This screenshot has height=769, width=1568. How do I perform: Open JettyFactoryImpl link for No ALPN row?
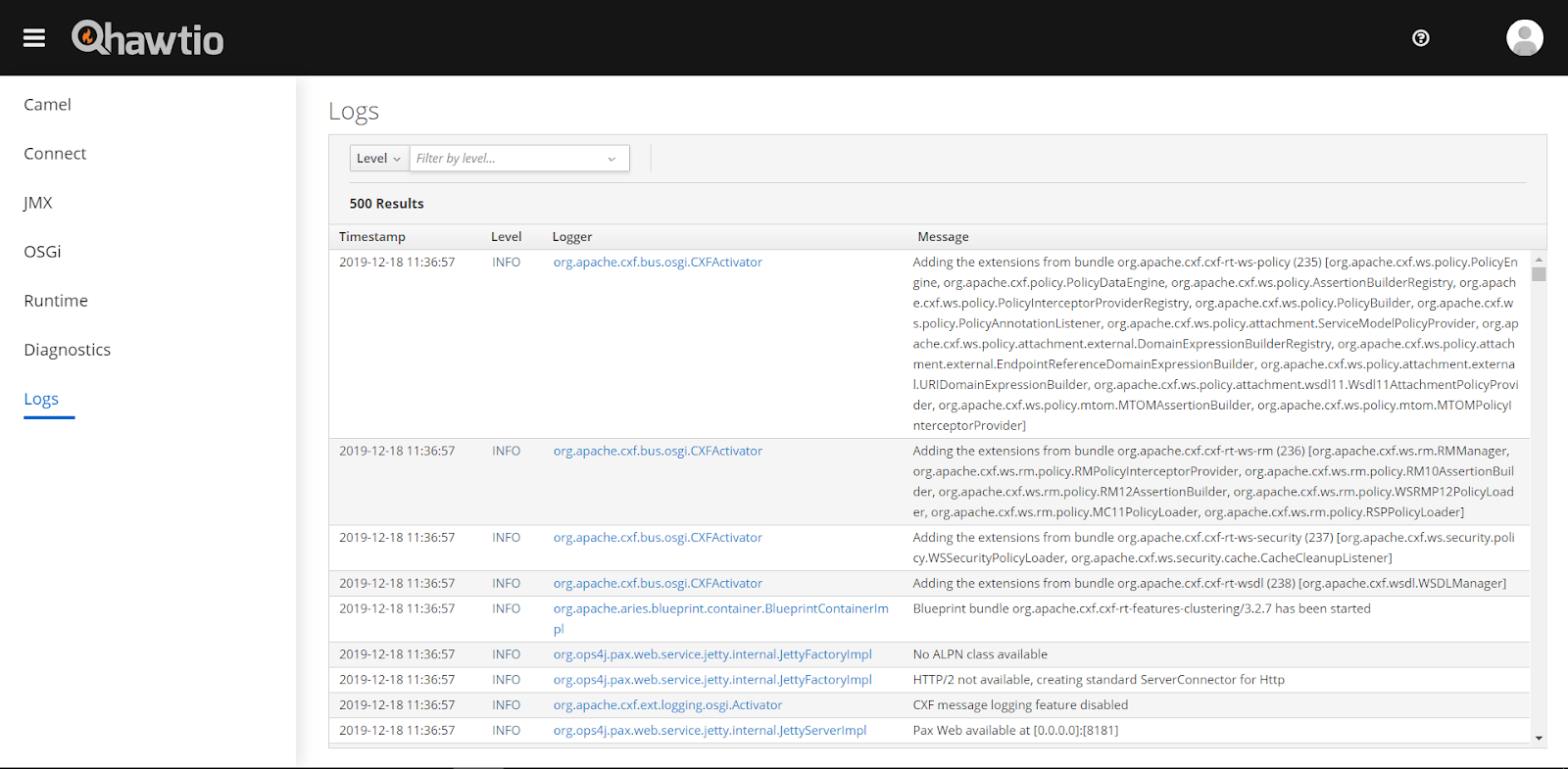coord(712,654)
